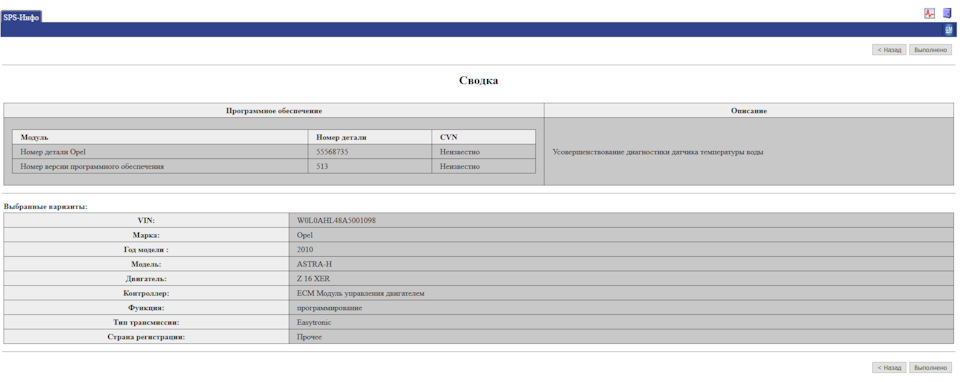Click the top 'Выполнено' button
Image resolution: width=960 pixels, height=382 pixels.
point(931,50)
